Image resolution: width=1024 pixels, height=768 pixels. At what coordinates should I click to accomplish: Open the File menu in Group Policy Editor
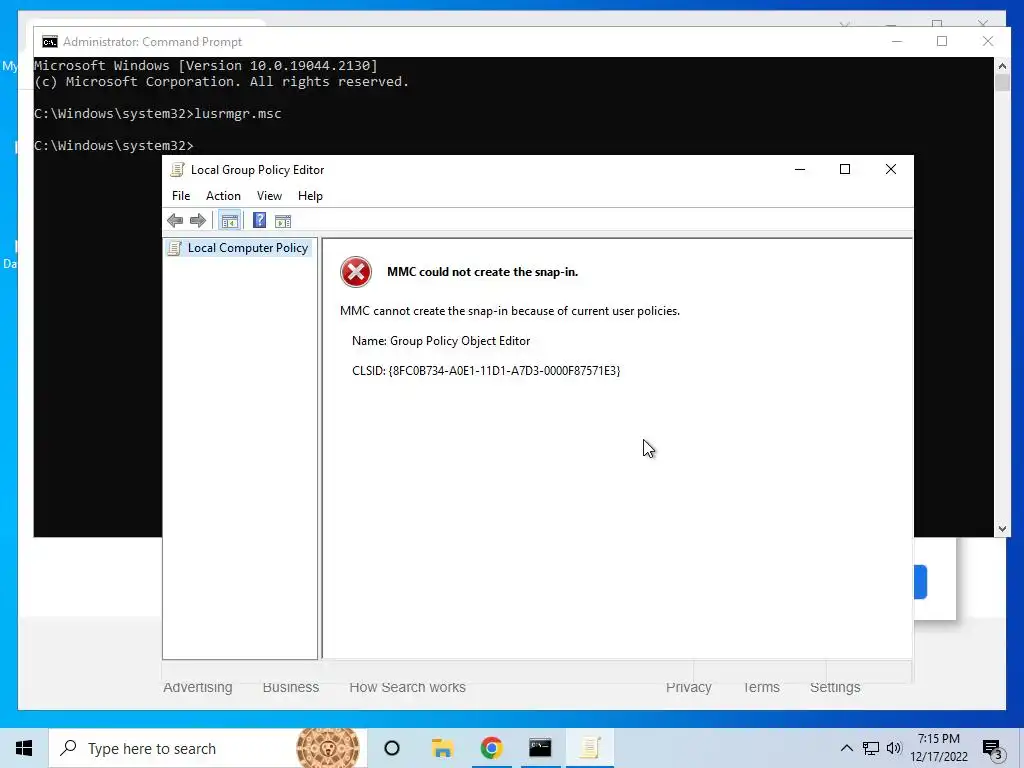[x=181, y=196]
